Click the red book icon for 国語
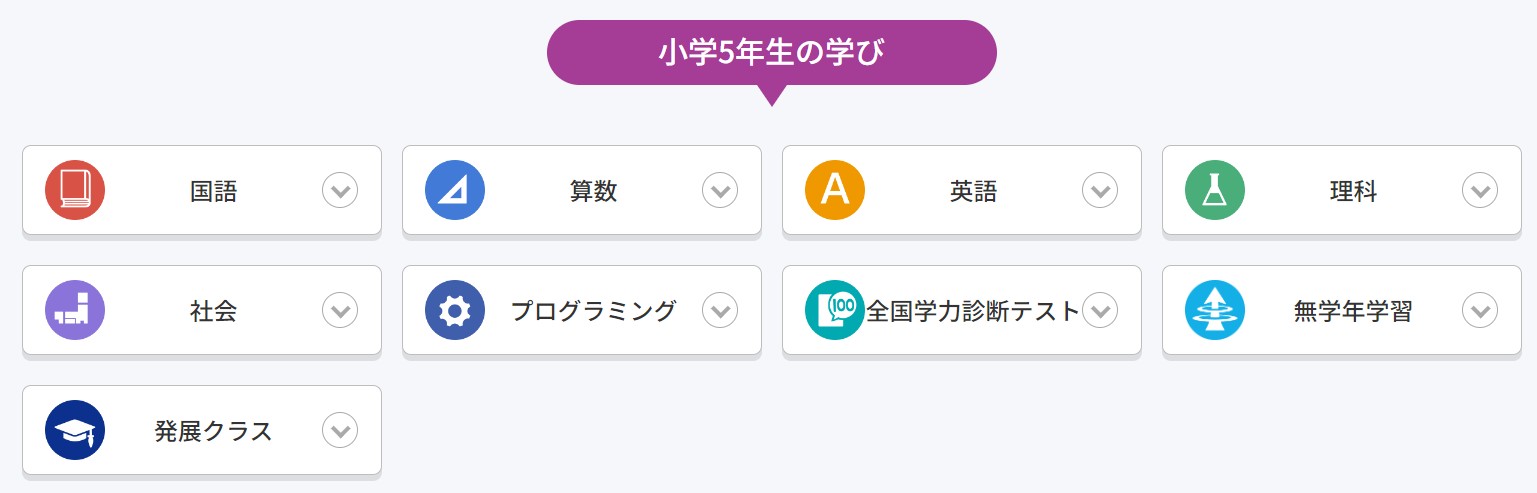1537x493 pixels. click(x=75, y=190)
